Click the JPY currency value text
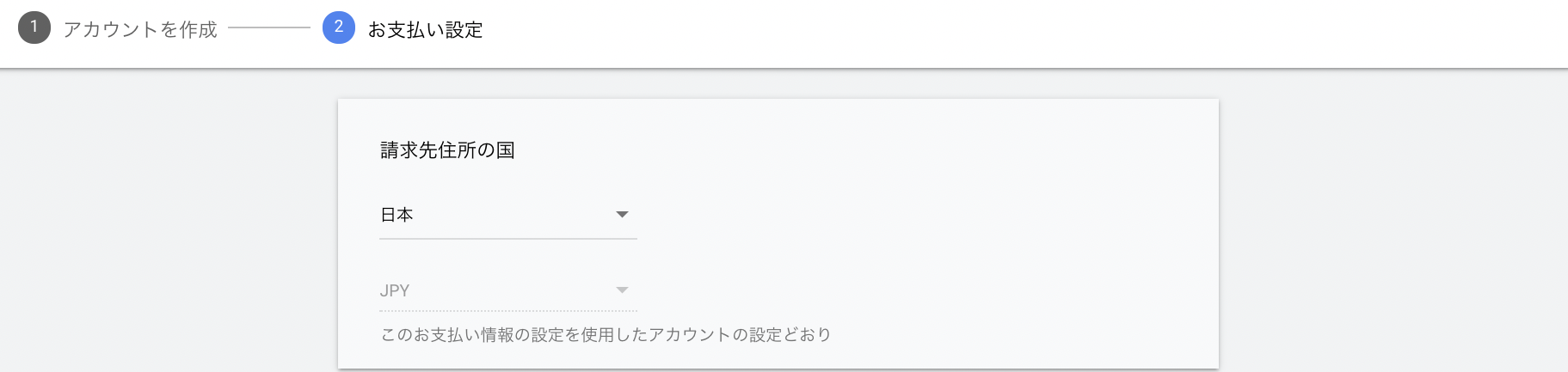This screenshot has width=1568, height=372. click(x=395, y=290)
